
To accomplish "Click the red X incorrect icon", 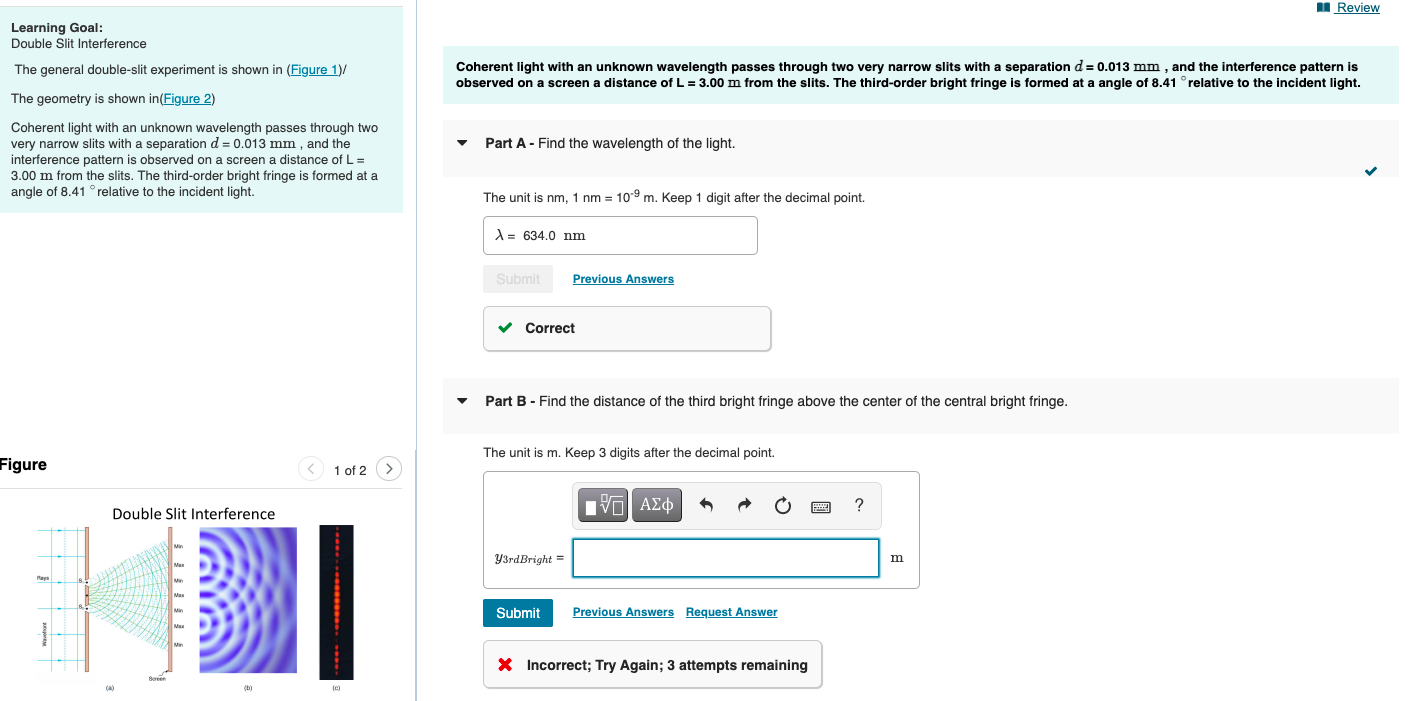I will click(506, 665).
